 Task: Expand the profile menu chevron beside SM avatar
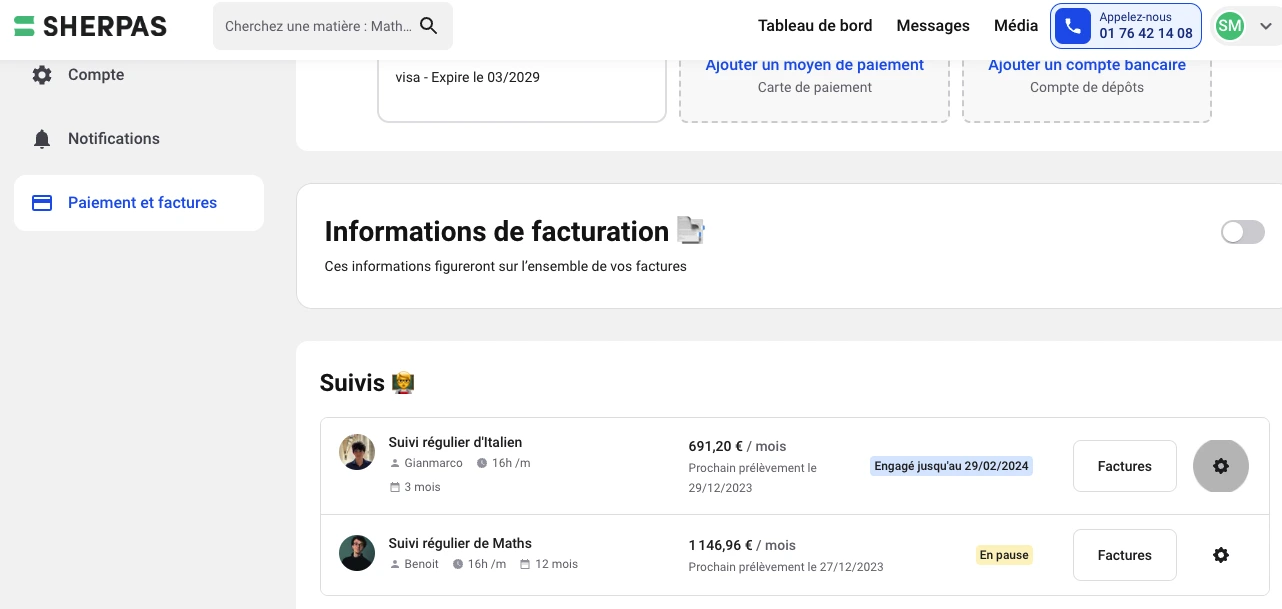(1266, 26)
